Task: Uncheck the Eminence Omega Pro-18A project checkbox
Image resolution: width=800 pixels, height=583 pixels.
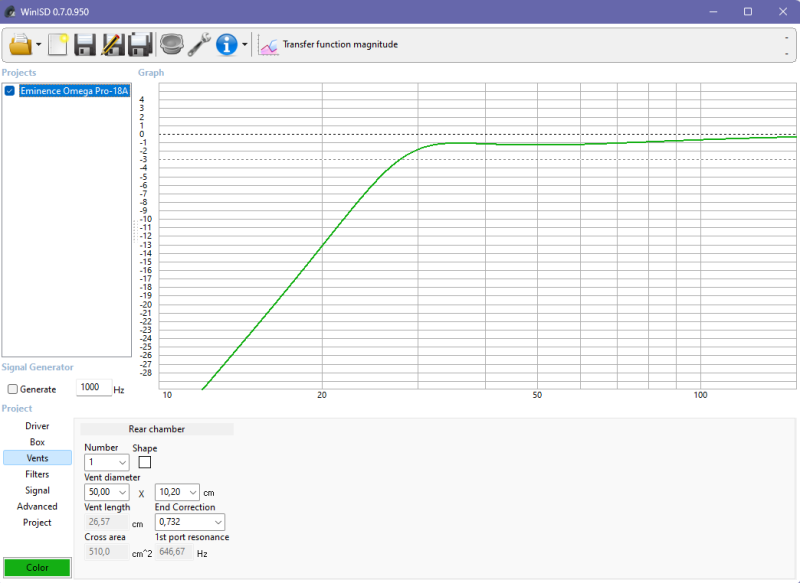Action: click(10, 91)
